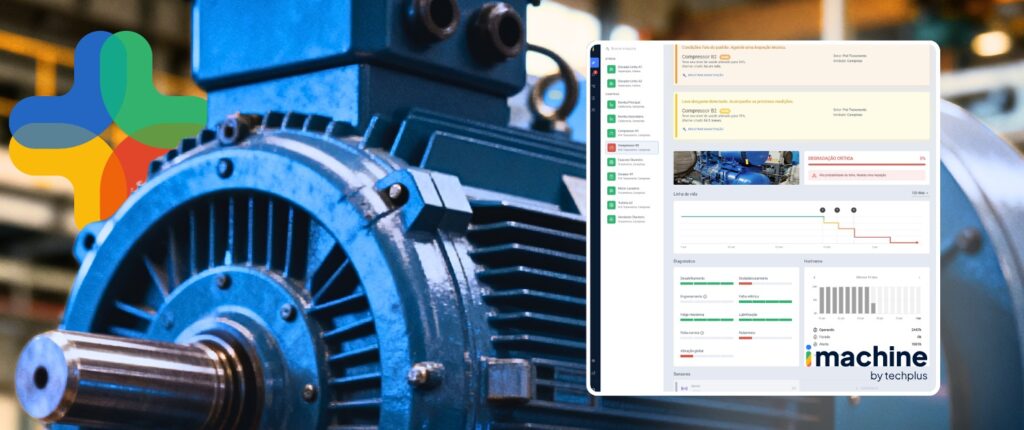Open the last machine entry, Ventilador Elétrico

pos(632,219)
